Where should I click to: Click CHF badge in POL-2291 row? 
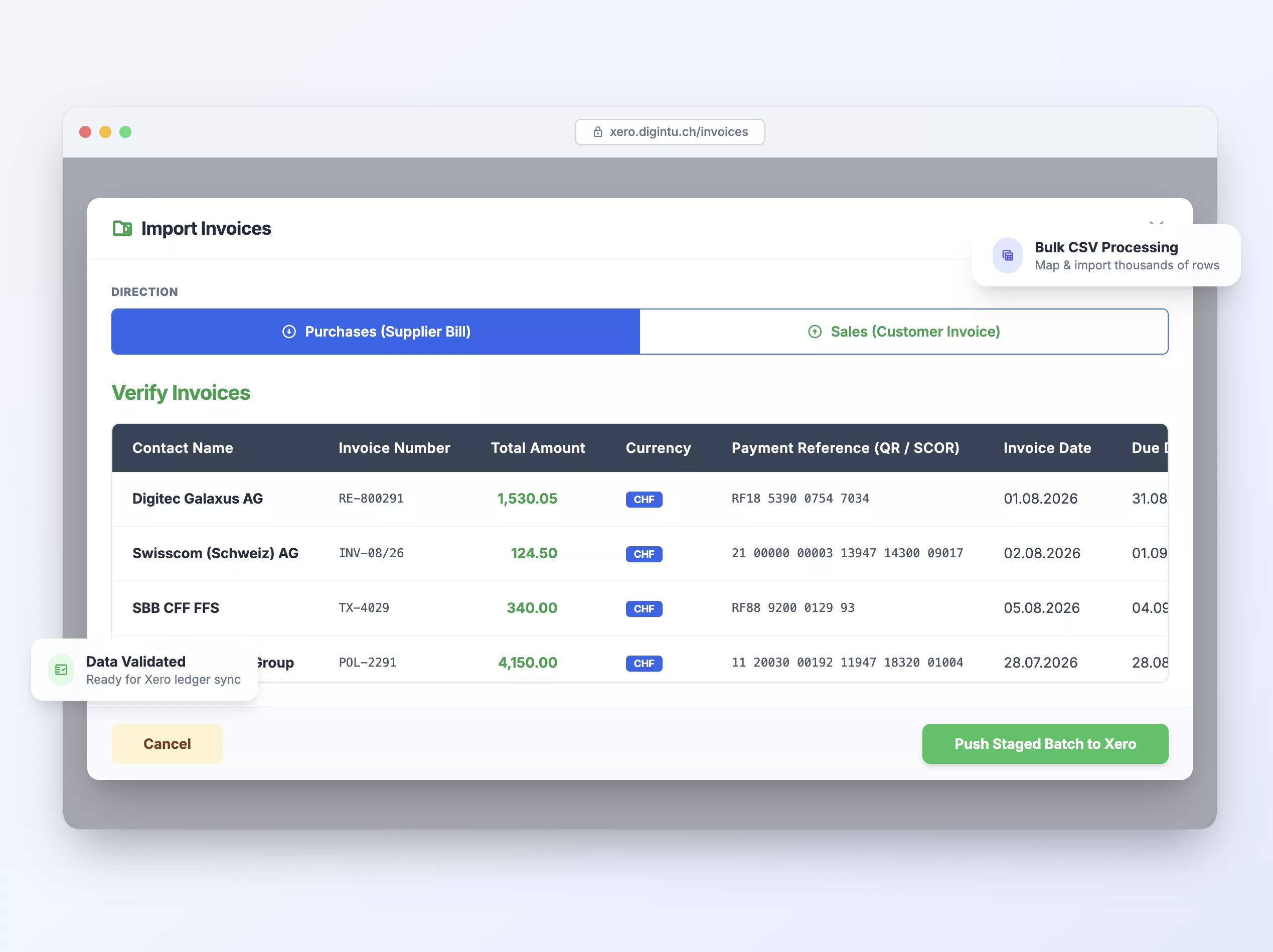point(644,663)
